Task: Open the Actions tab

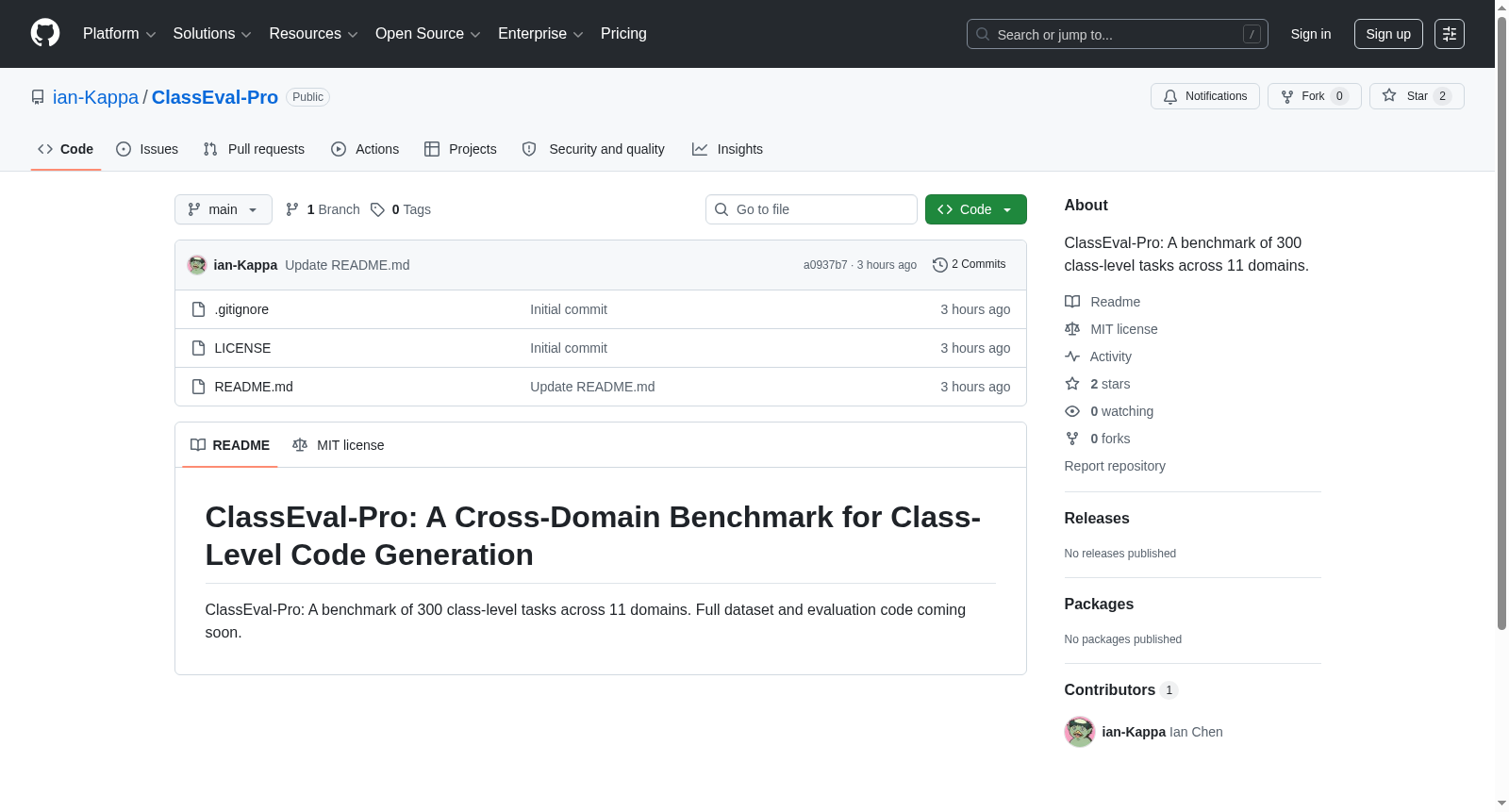Action: point(365,149)
